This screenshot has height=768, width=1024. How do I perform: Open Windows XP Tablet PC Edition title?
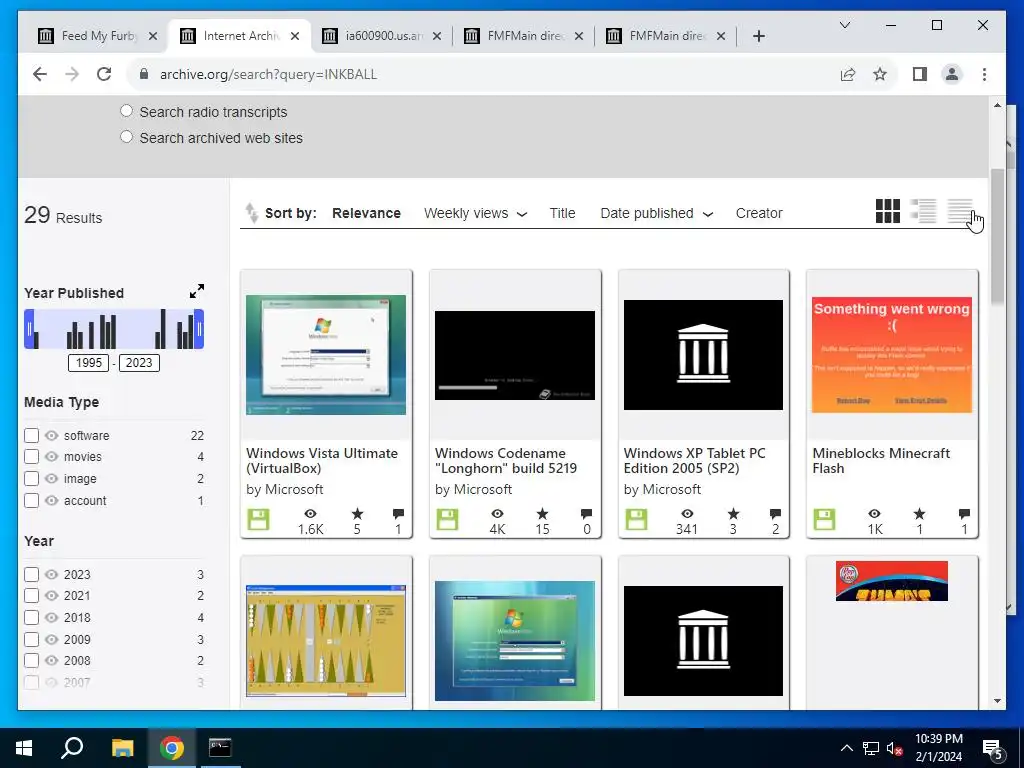[694, 460]
